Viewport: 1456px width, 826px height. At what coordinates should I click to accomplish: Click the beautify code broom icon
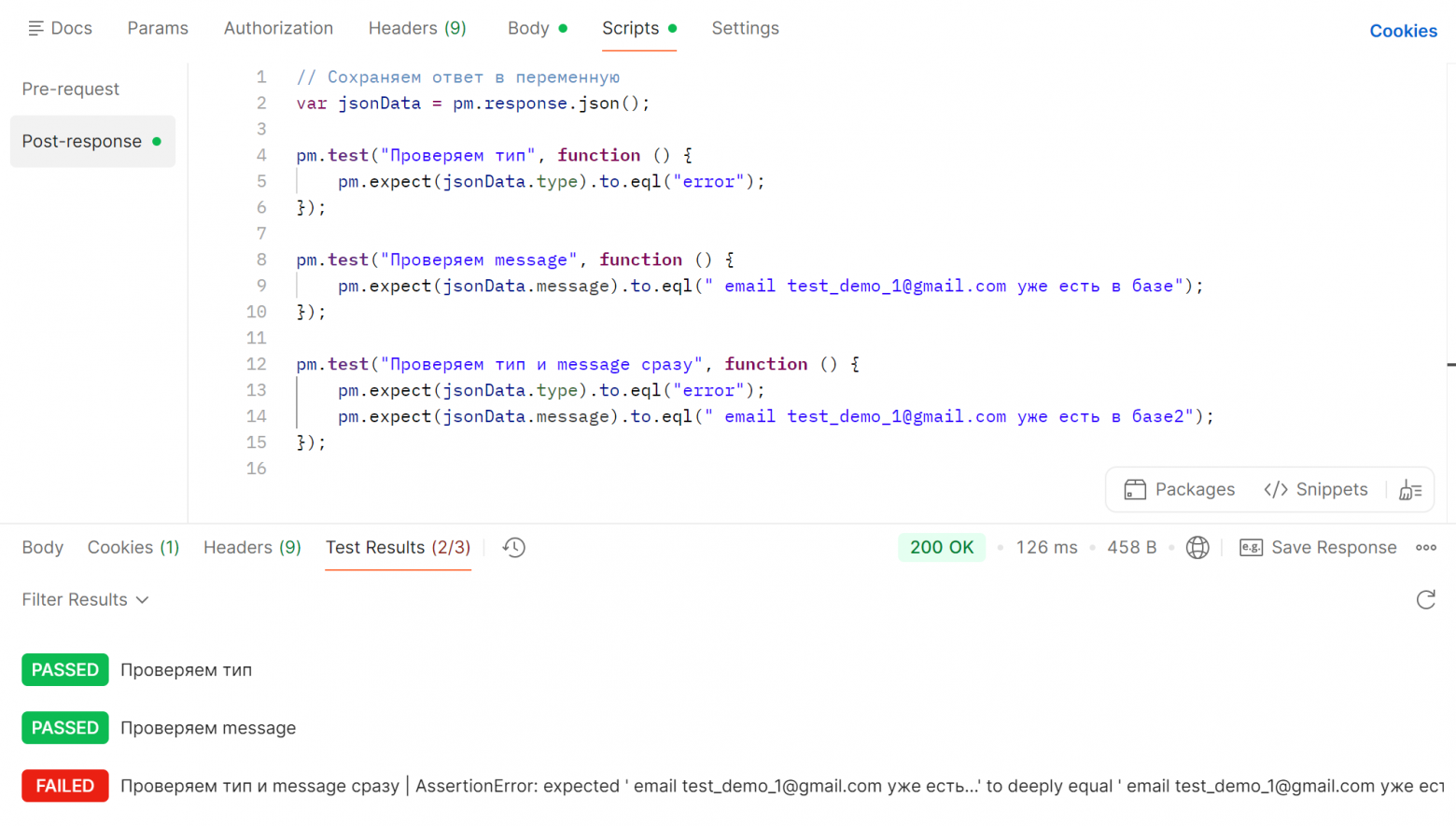[1410, 490]
